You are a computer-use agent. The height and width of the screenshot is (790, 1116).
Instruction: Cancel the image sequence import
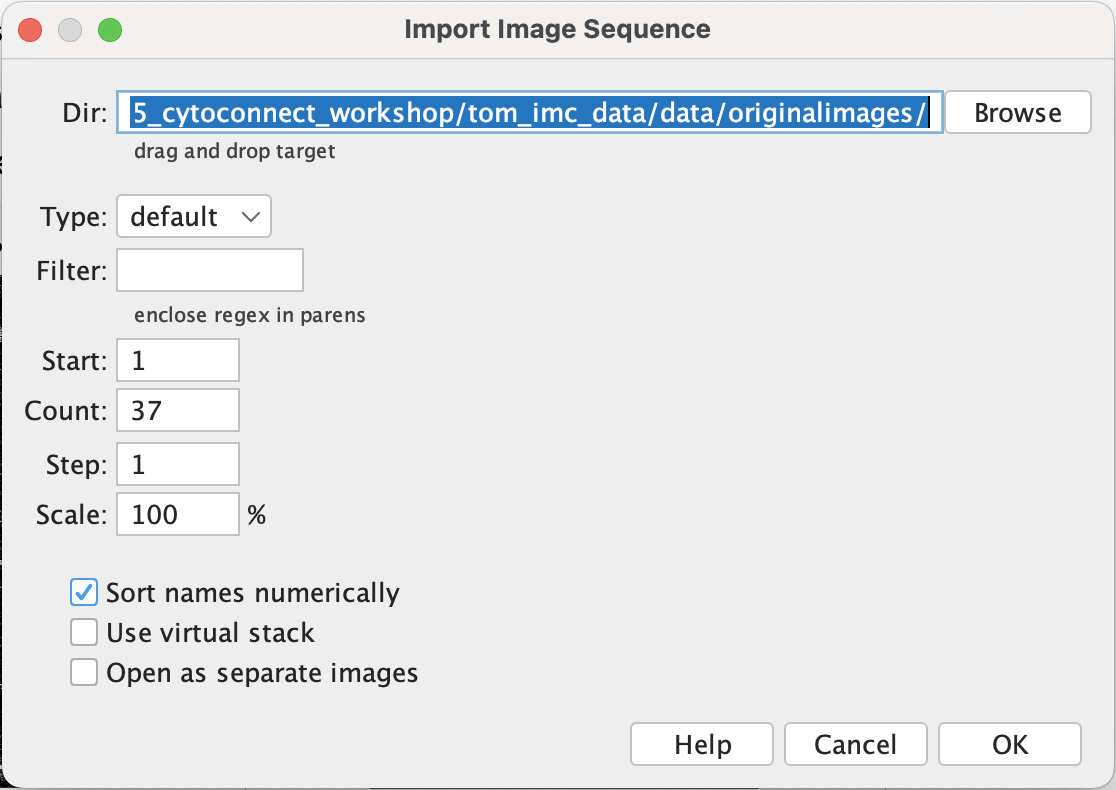(x=855, y=745)
